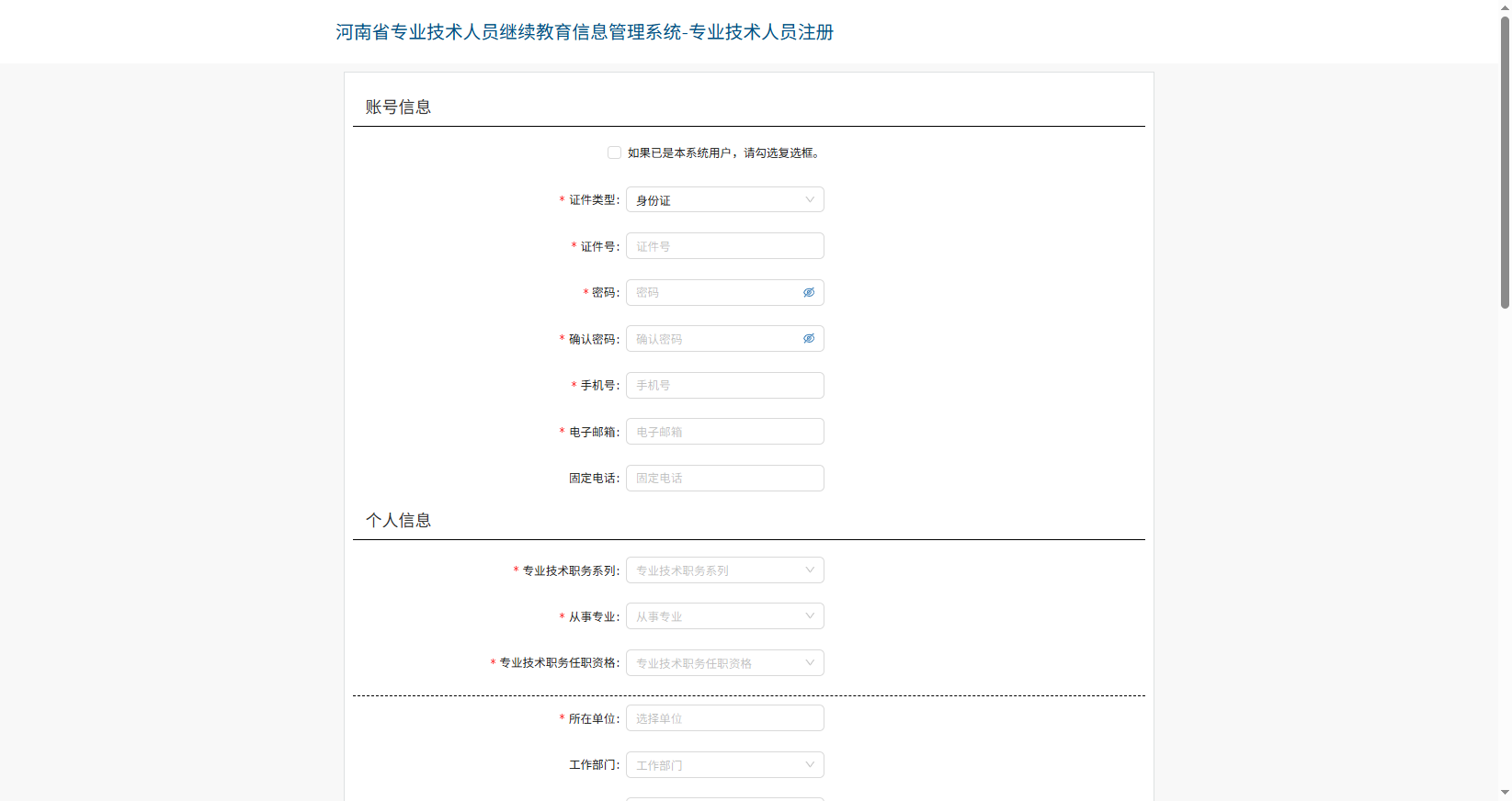This screenshot has width=1512, height=801.
Task: Click the chevron arrow in 工作部门 select
Action: [810, 765]
